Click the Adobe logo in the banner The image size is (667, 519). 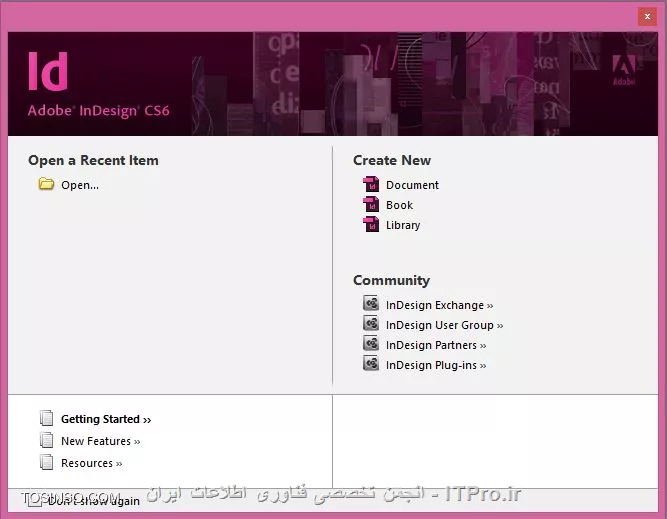[624, 69]
